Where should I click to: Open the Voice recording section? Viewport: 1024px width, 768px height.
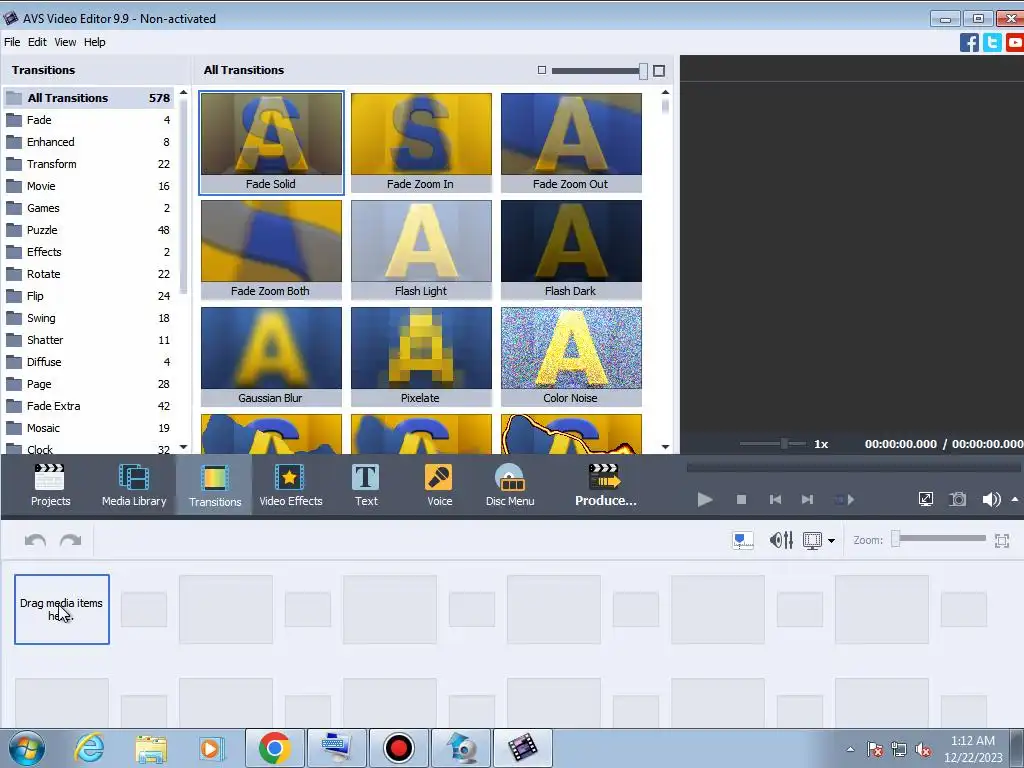pos(439,485)
